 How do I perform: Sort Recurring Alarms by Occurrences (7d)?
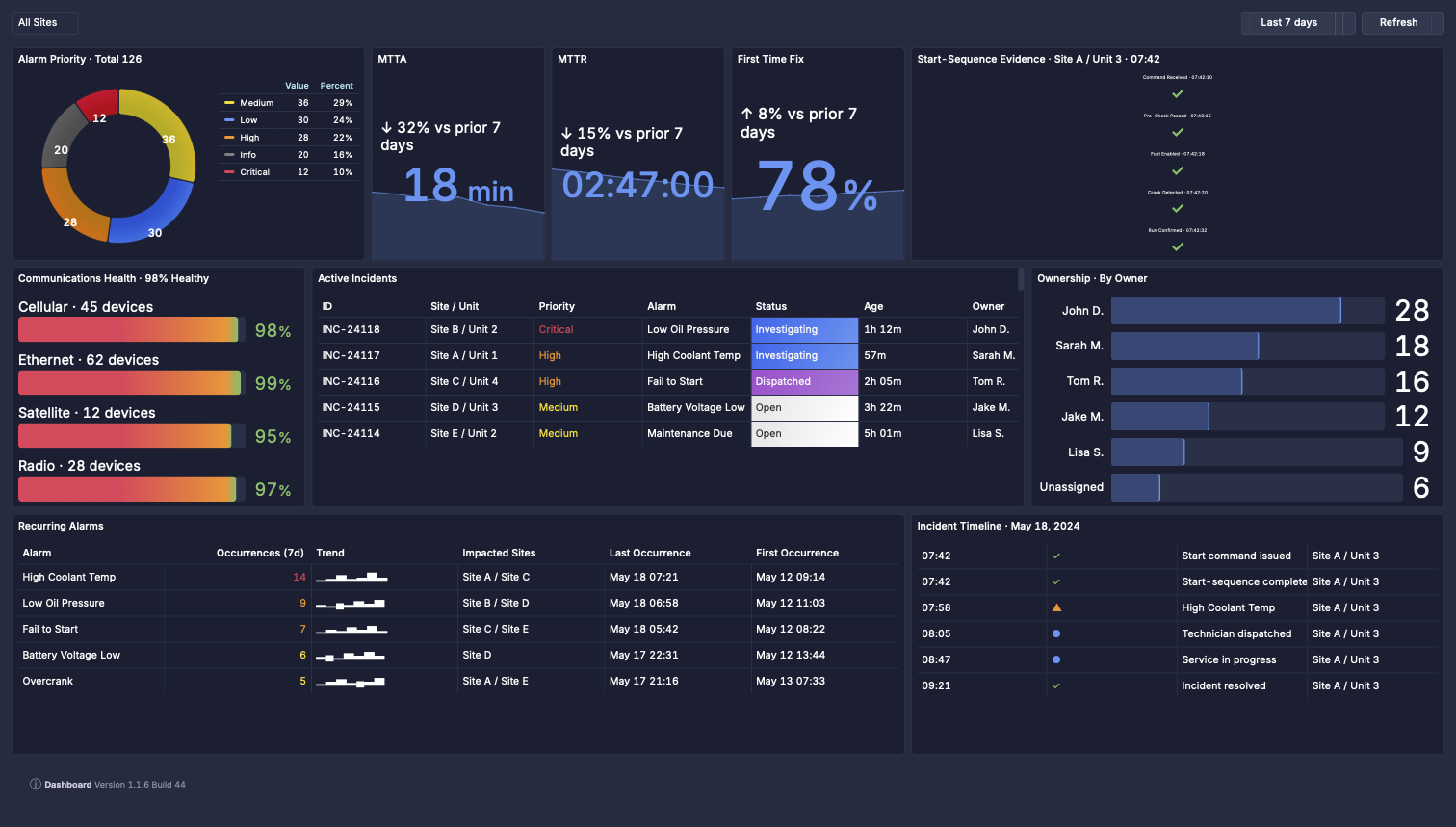pos(260,553)
